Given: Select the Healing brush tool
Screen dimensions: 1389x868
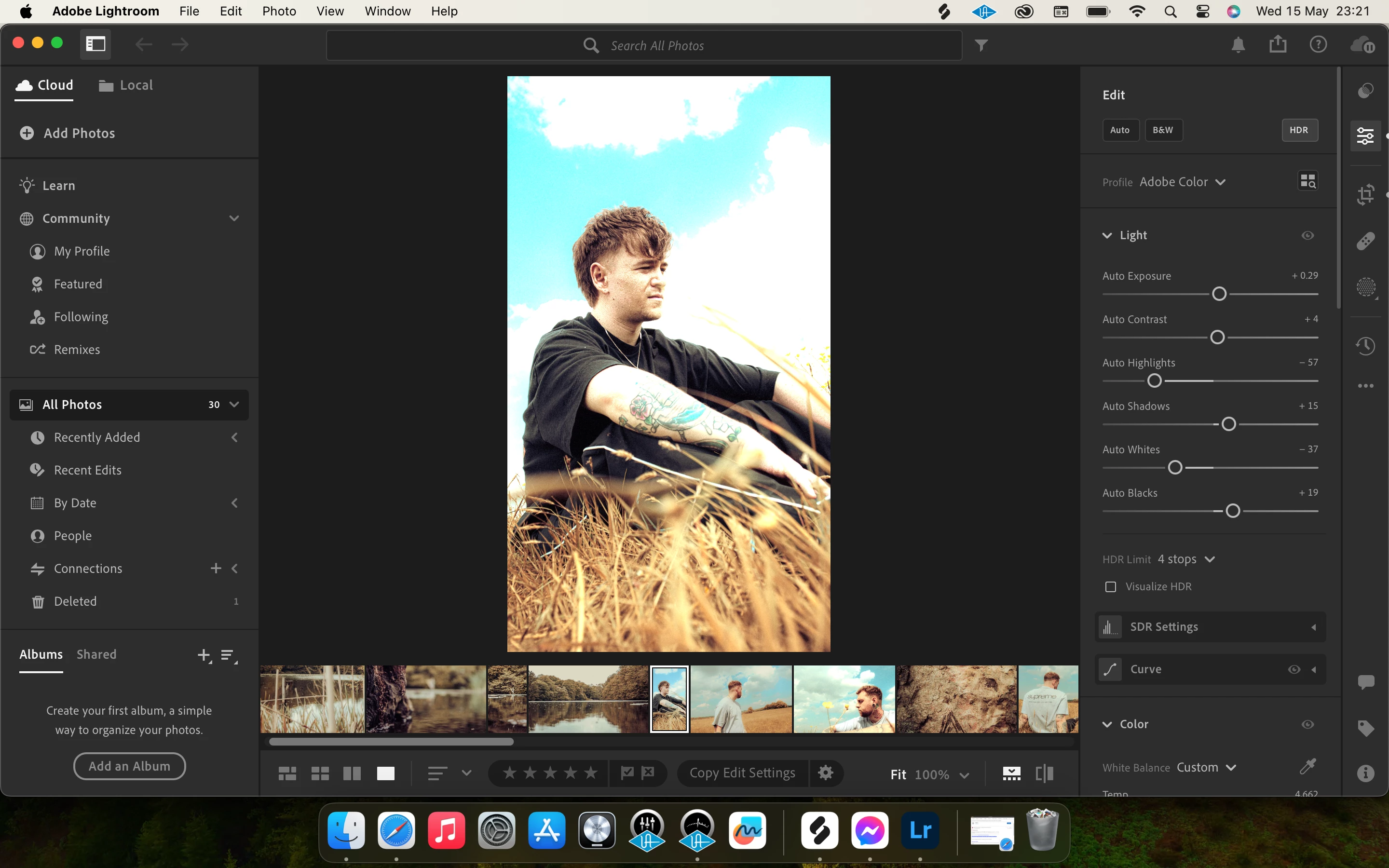Looking at the screenshot, I should pos(1365,241).
